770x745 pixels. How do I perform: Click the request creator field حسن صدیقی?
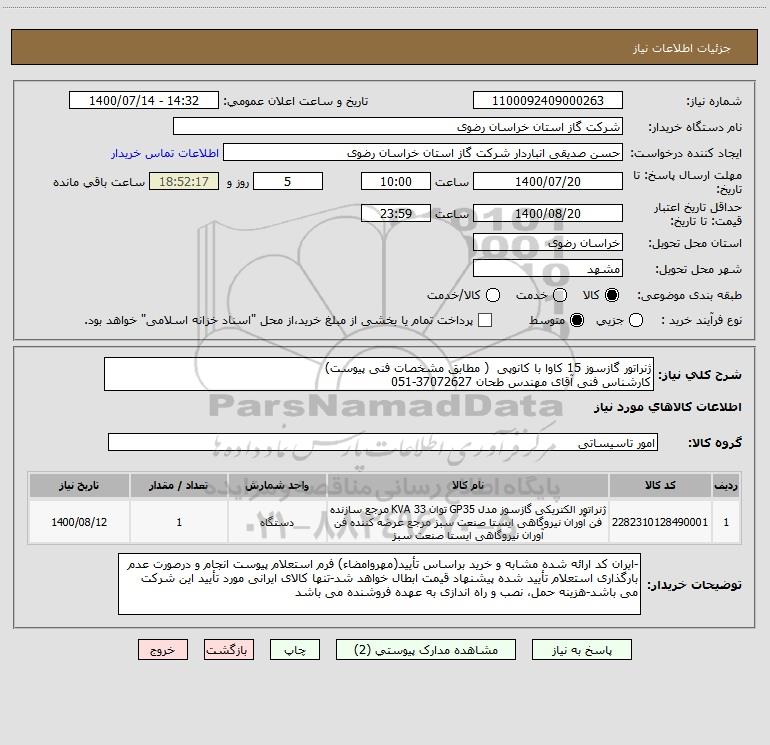pyautogui.click(x=423, y=152)
